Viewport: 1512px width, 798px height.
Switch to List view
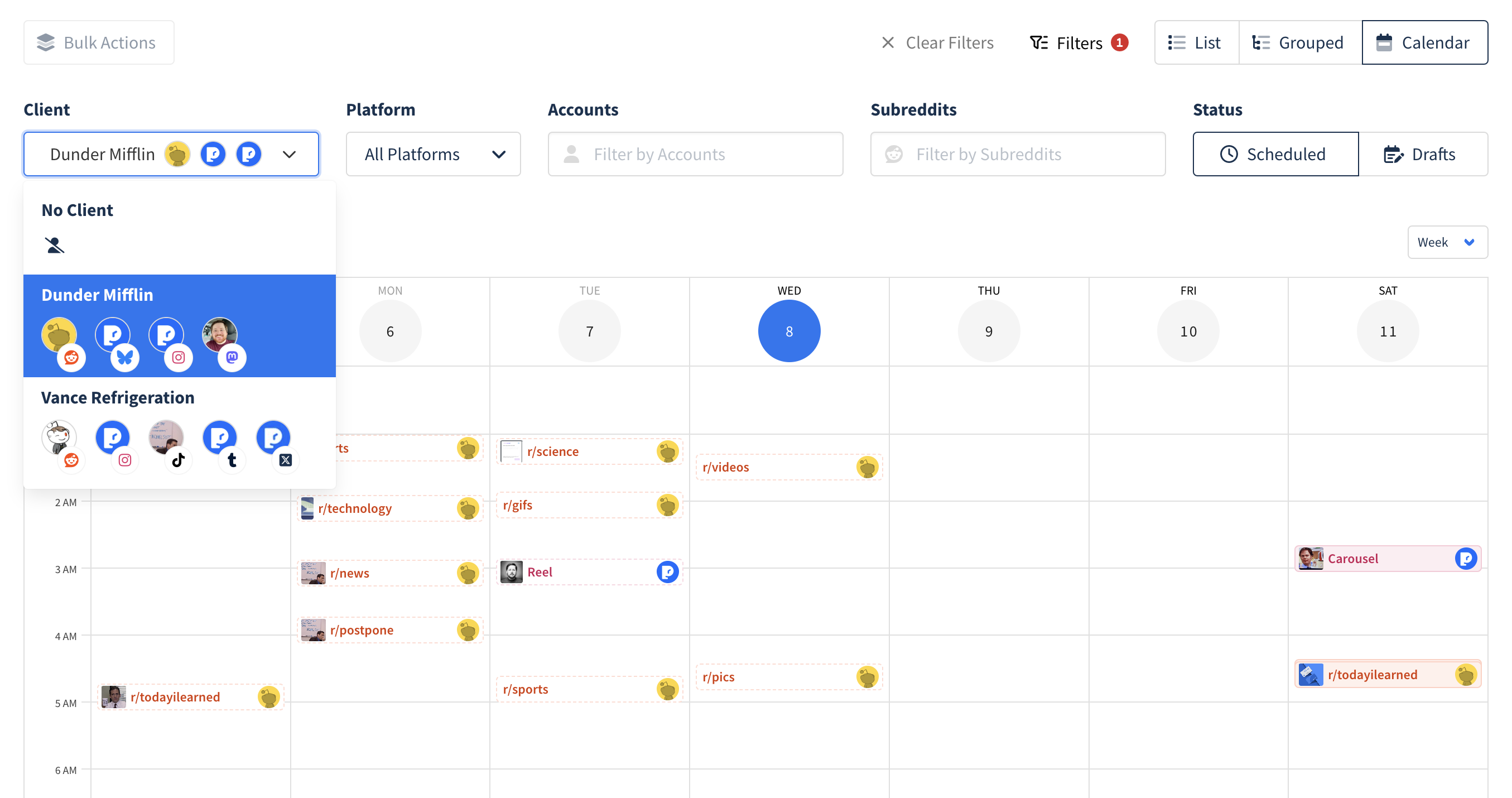(1196, 42)
